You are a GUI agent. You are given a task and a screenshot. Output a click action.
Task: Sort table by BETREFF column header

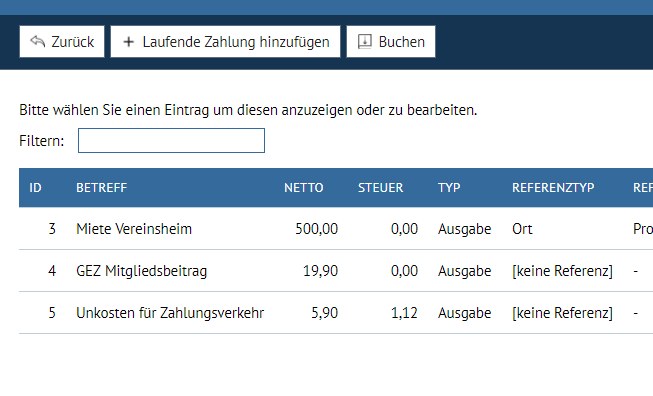point(102,188)
